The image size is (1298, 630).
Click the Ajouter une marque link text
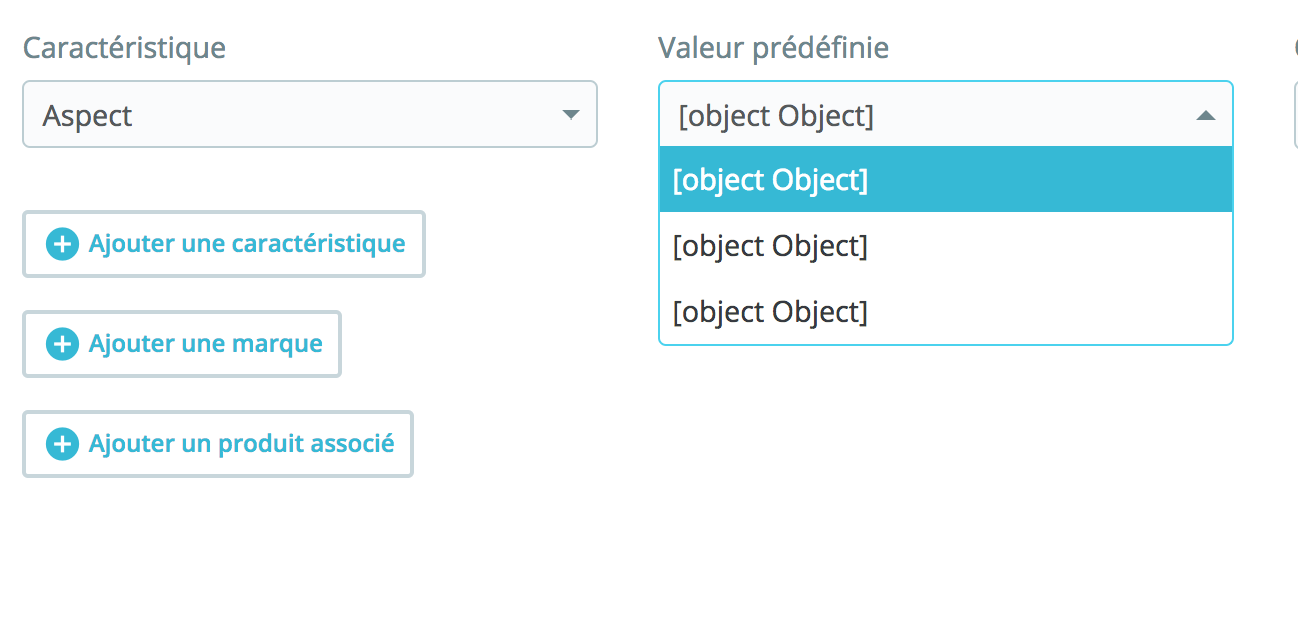pos(205,344)
